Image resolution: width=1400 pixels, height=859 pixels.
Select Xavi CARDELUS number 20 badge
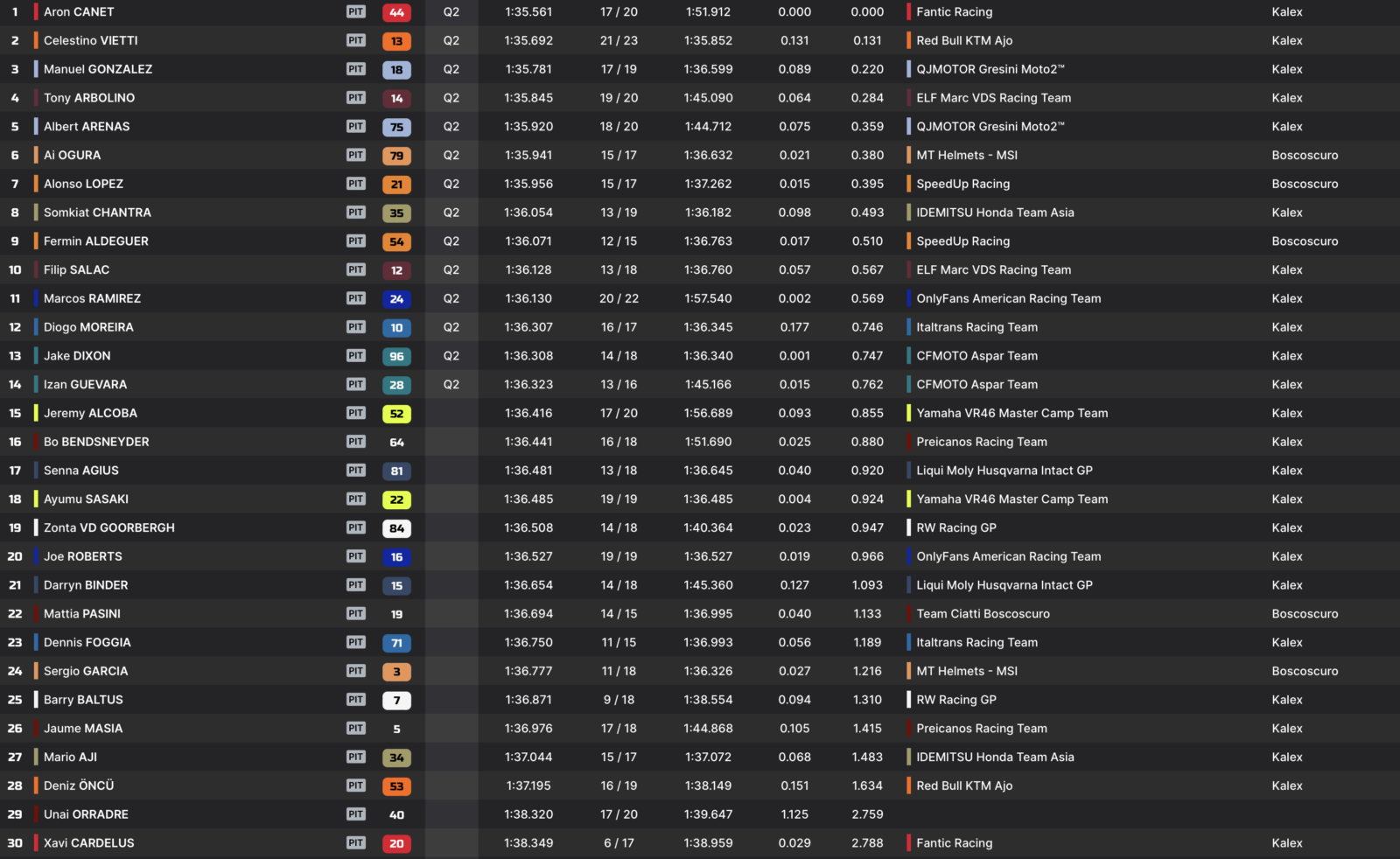(396, 843)
